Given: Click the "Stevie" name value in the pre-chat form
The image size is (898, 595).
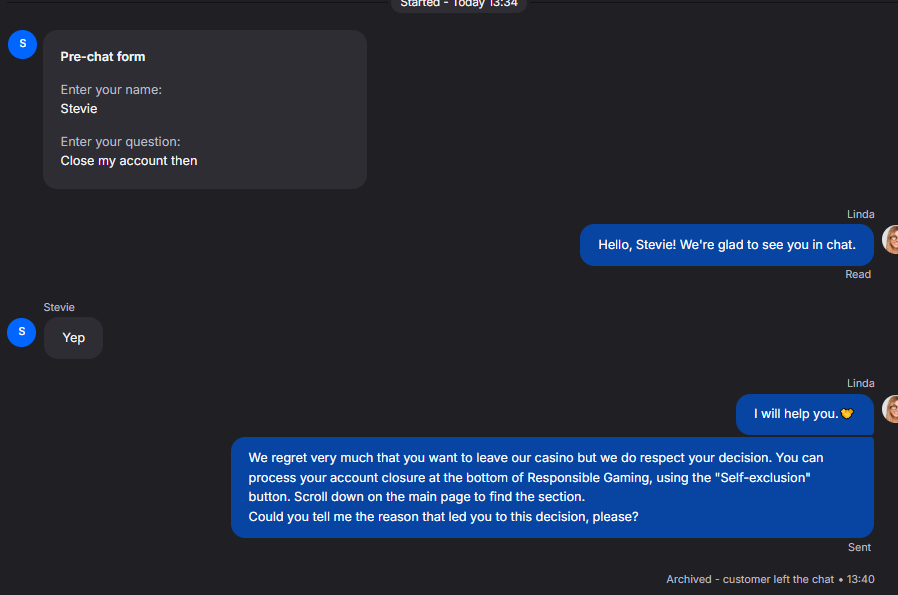Looking at the screenshot, I should pos(79,108).
